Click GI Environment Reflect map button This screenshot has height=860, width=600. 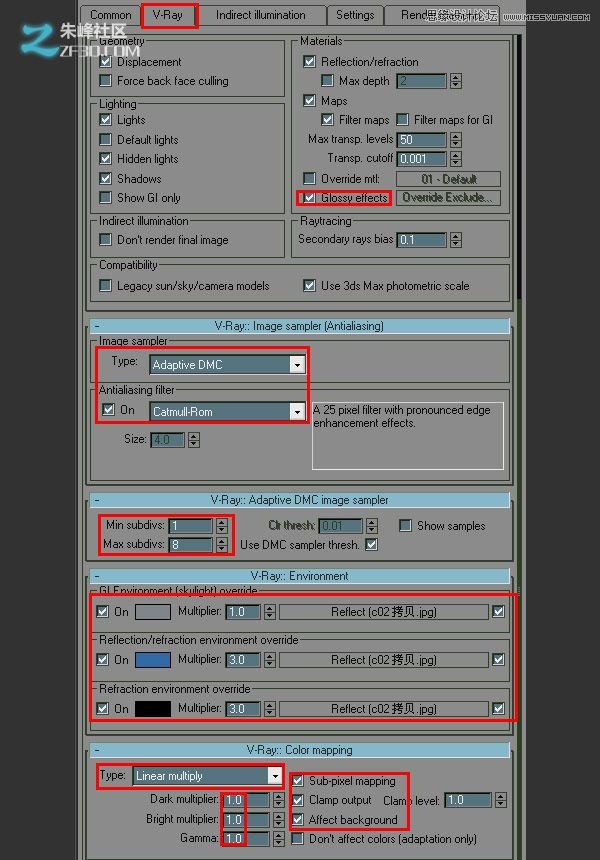(384, 612)
